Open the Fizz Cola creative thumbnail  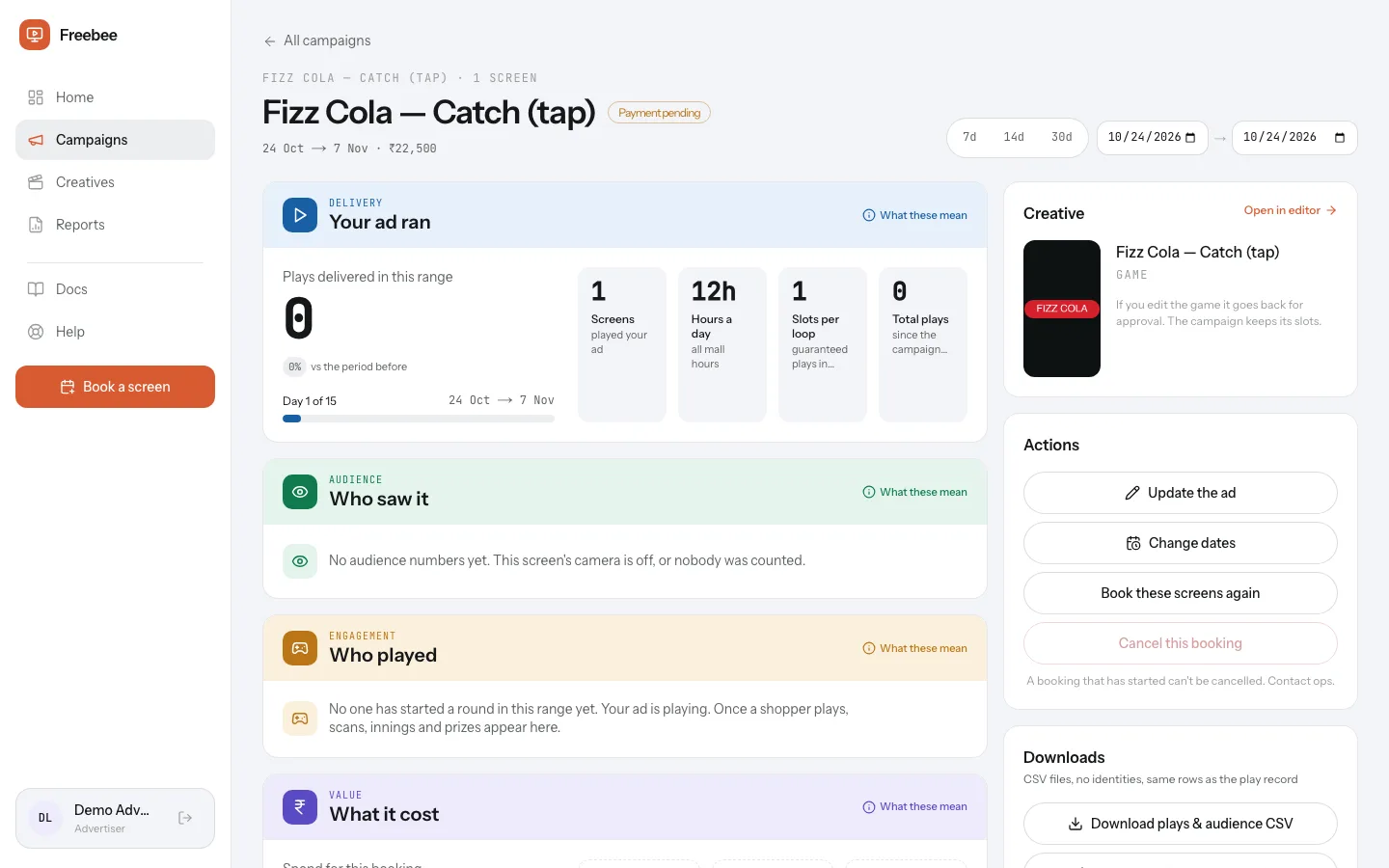pyautogui.click(x=1062, y=309)
